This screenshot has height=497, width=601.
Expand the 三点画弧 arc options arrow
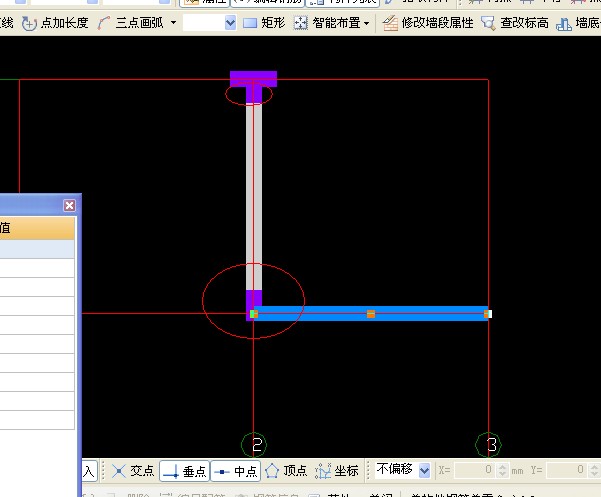point(173,23)
